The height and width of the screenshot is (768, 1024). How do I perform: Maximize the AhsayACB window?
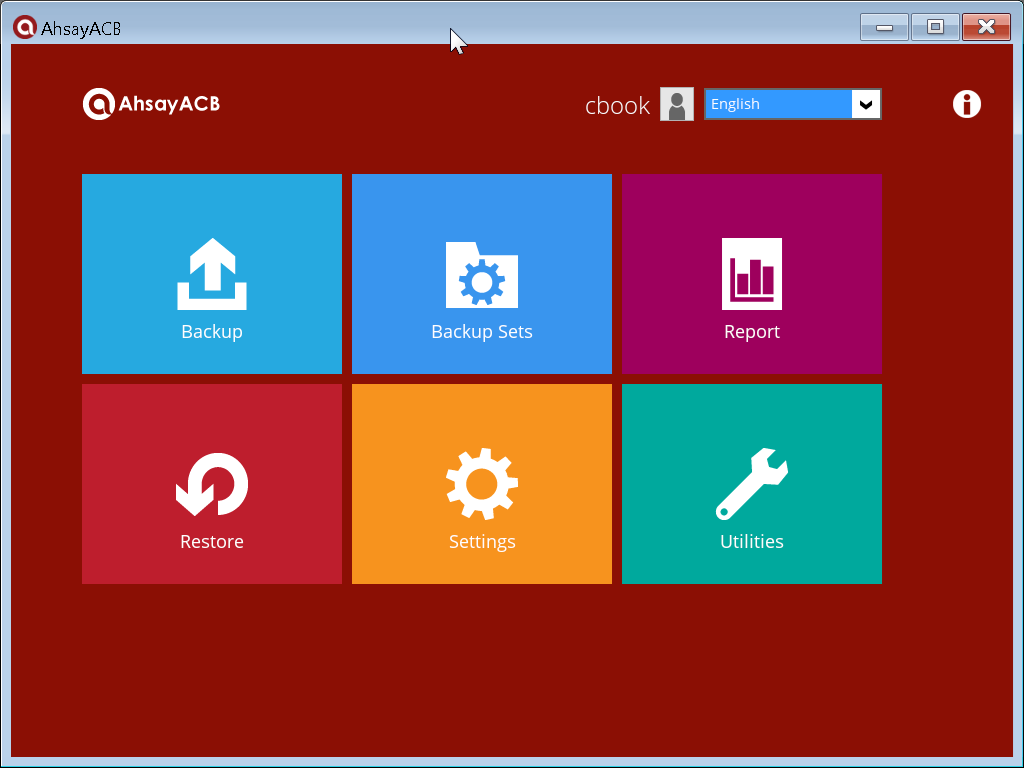point(935,27)
